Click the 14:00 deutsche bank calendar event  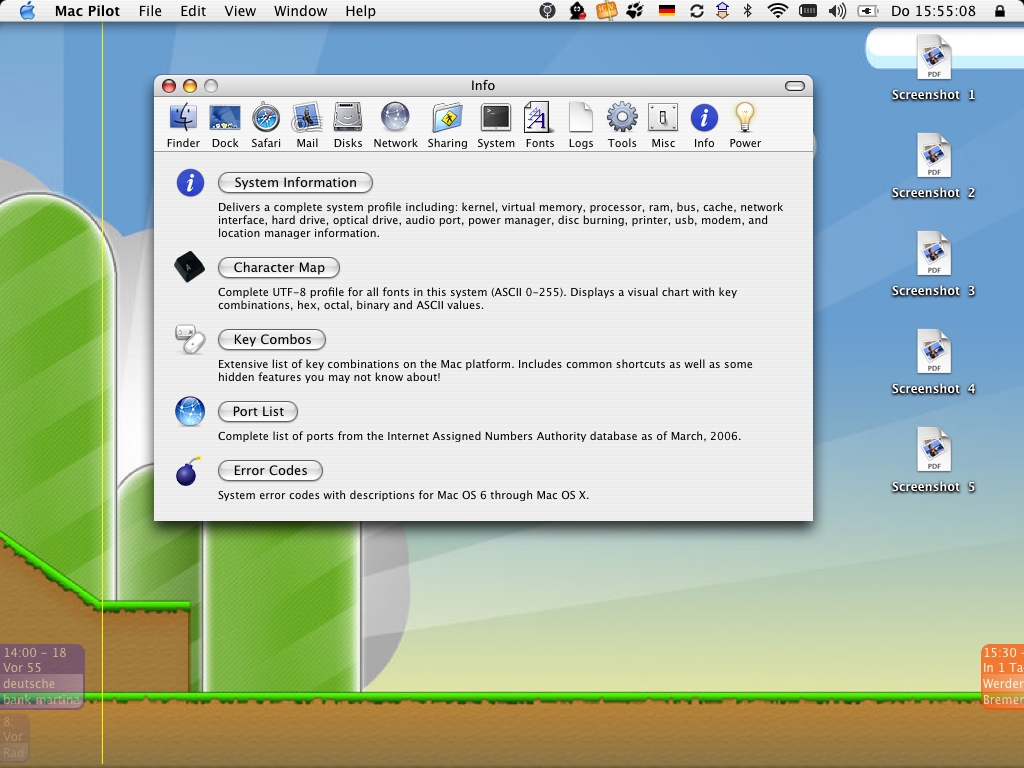click(x=42, y=676)
